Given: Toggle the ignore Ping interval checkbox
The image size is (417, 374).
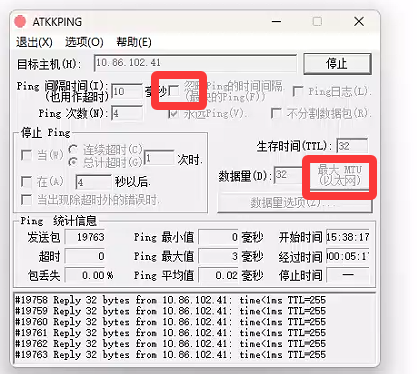Looking at the screenshot, I should click(174, 91).
